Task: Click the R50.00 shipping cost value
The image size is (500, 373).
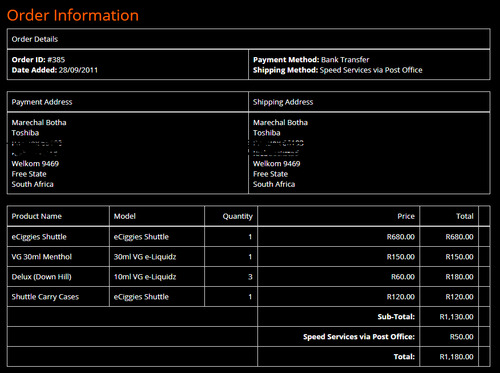Action: click(x=461, y=337)
